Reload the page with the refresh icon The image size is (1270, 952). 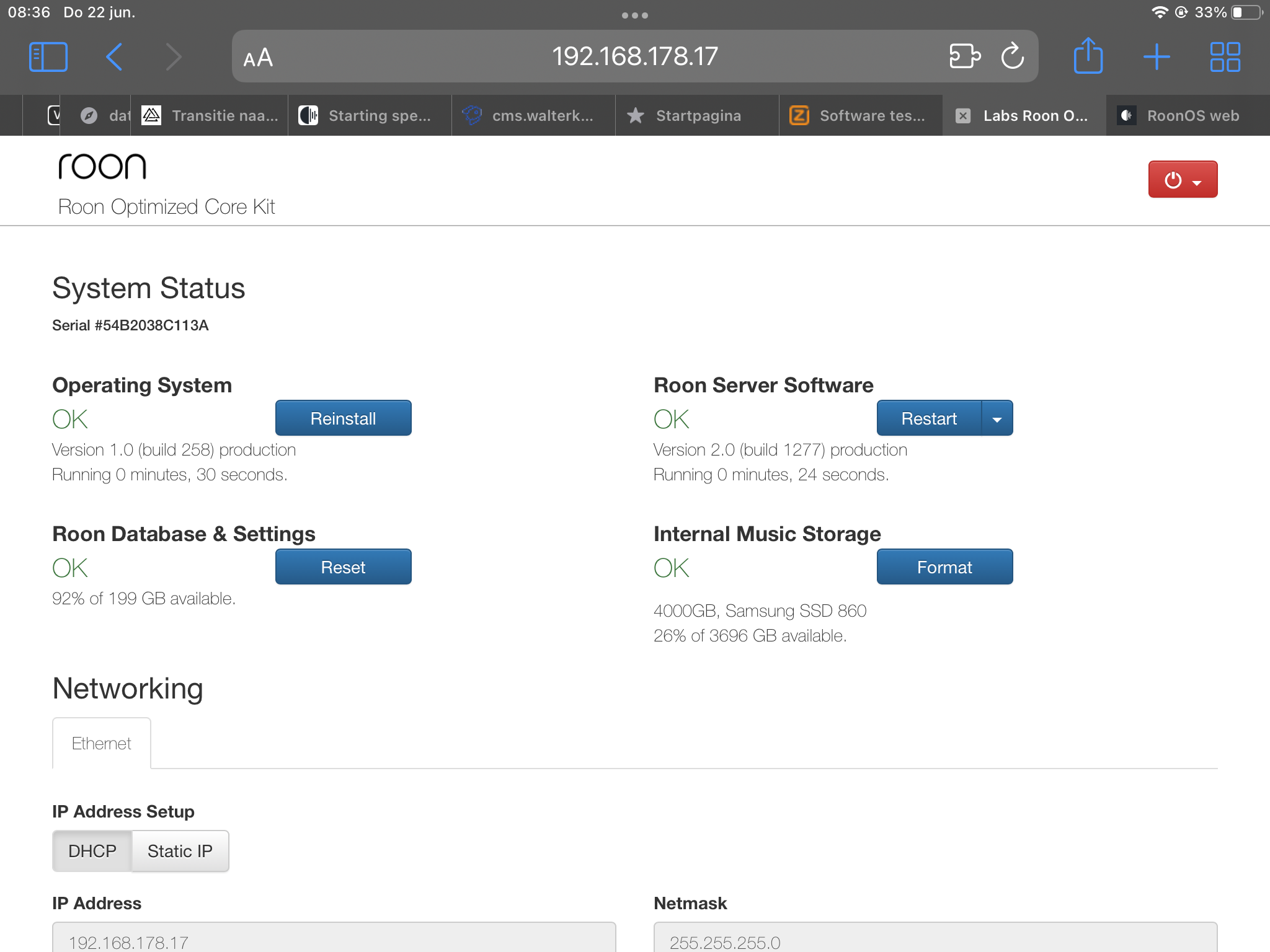tap(1013, 56)
